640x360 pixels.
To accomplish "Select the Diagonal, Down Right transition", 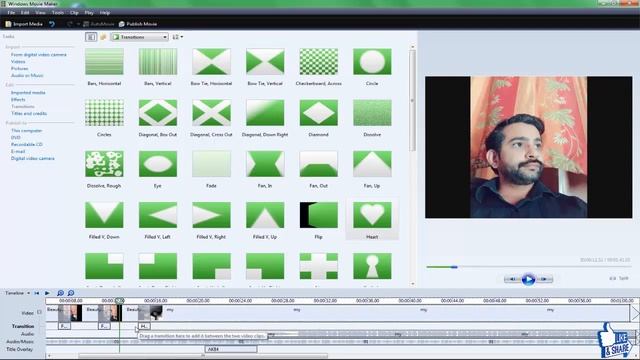I will [265, 113].
